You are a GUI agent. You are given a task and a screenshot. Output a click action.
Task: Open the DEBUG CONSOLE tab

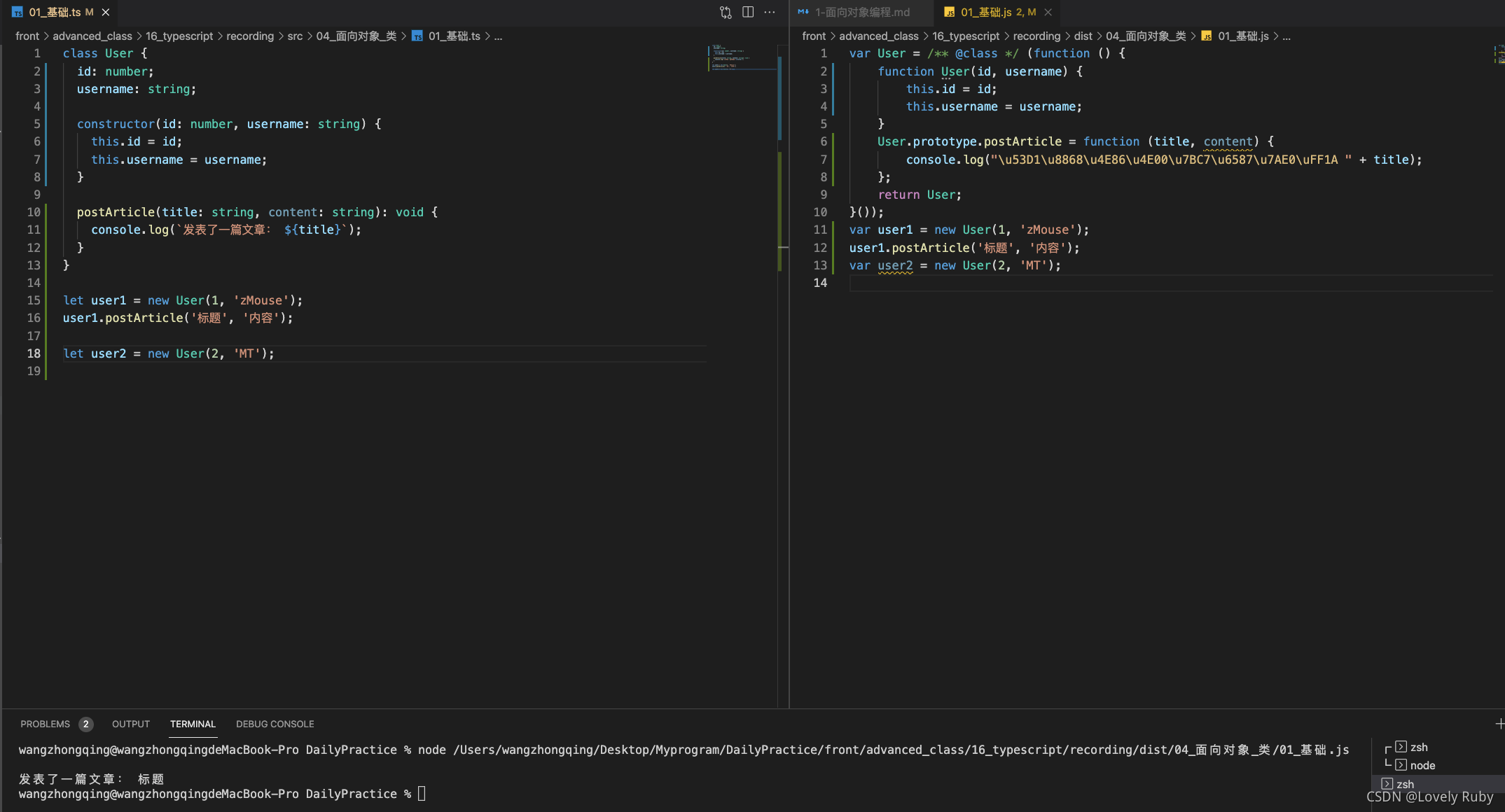275,724
